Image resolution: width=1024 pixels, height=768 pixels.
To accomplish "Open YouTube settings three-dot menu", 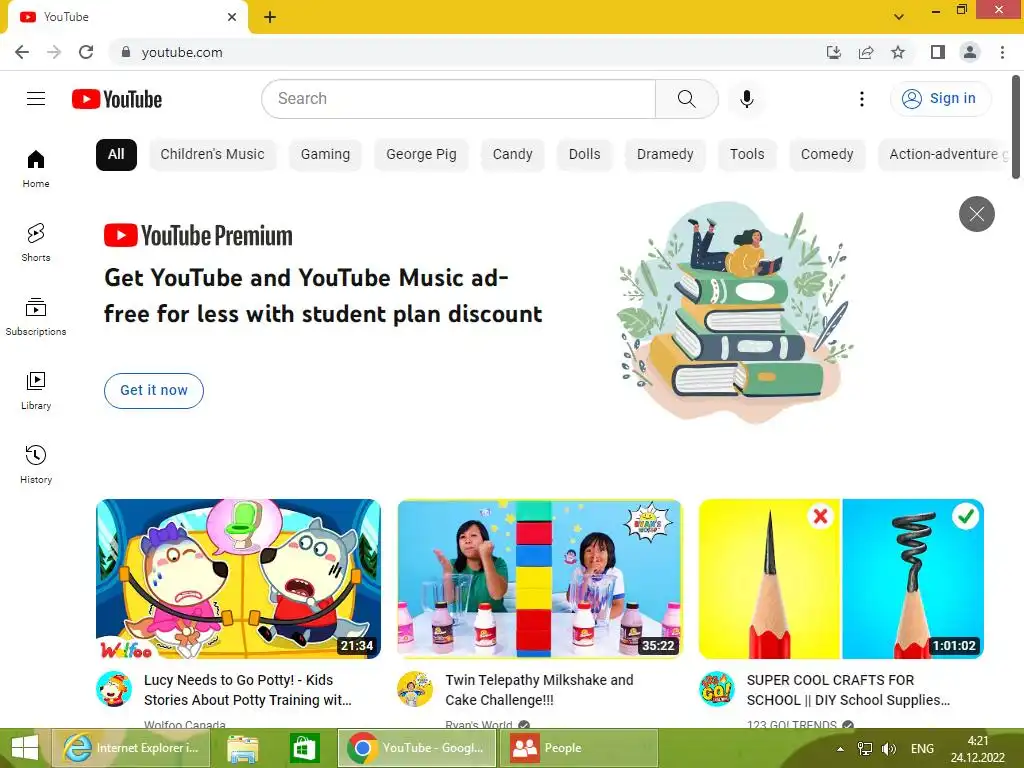I will pos(862,99).
